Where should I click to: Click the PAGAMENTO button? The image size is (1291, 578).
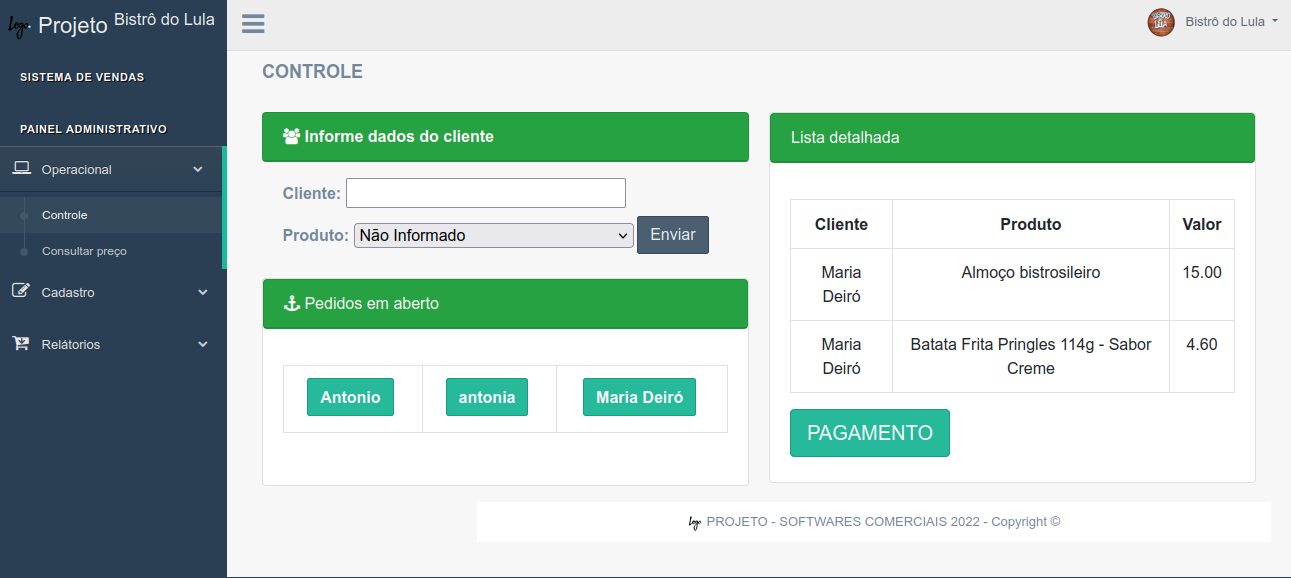coord(869,432)
